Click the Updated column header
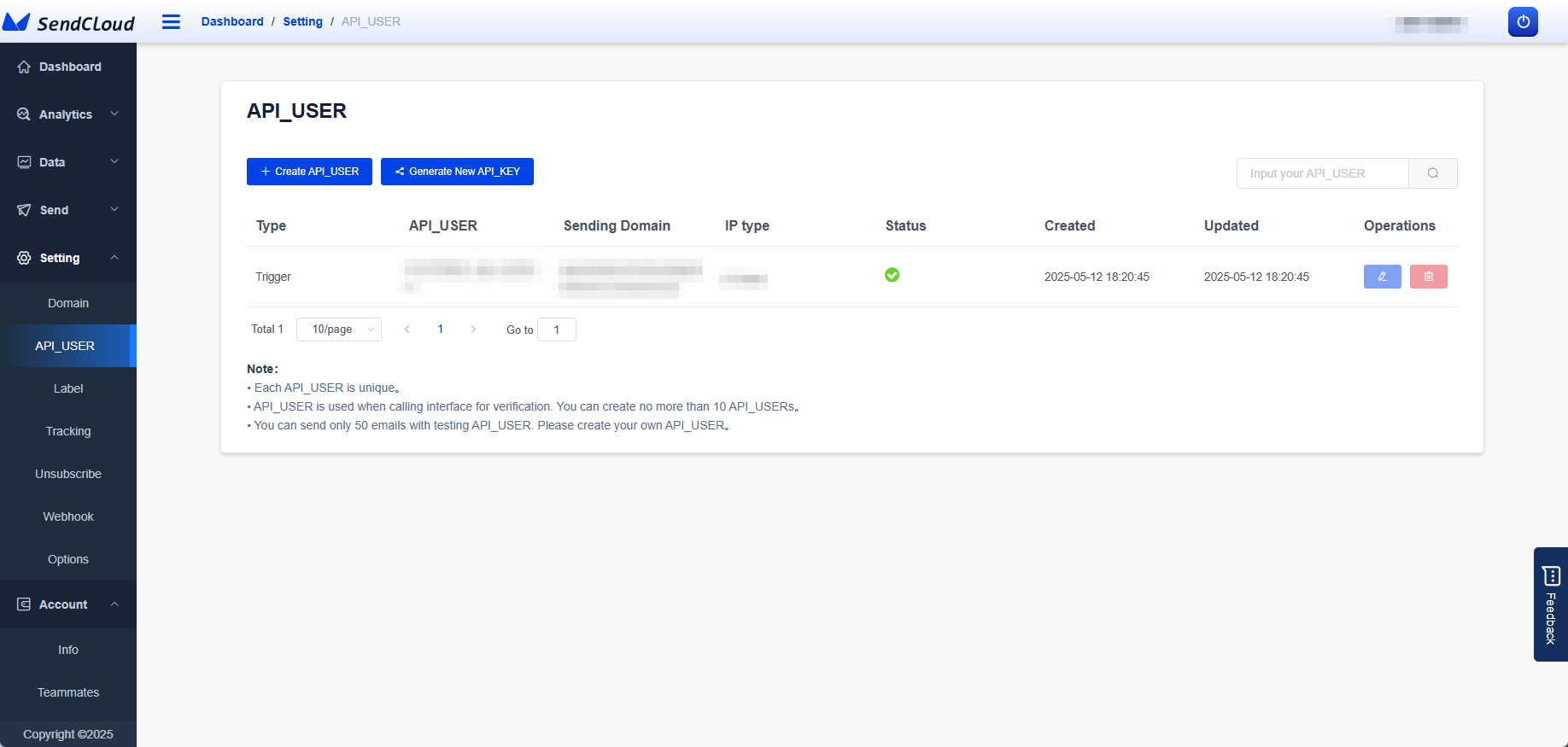This screenshot has width=1568, height=747. [x=1231, y=225]
